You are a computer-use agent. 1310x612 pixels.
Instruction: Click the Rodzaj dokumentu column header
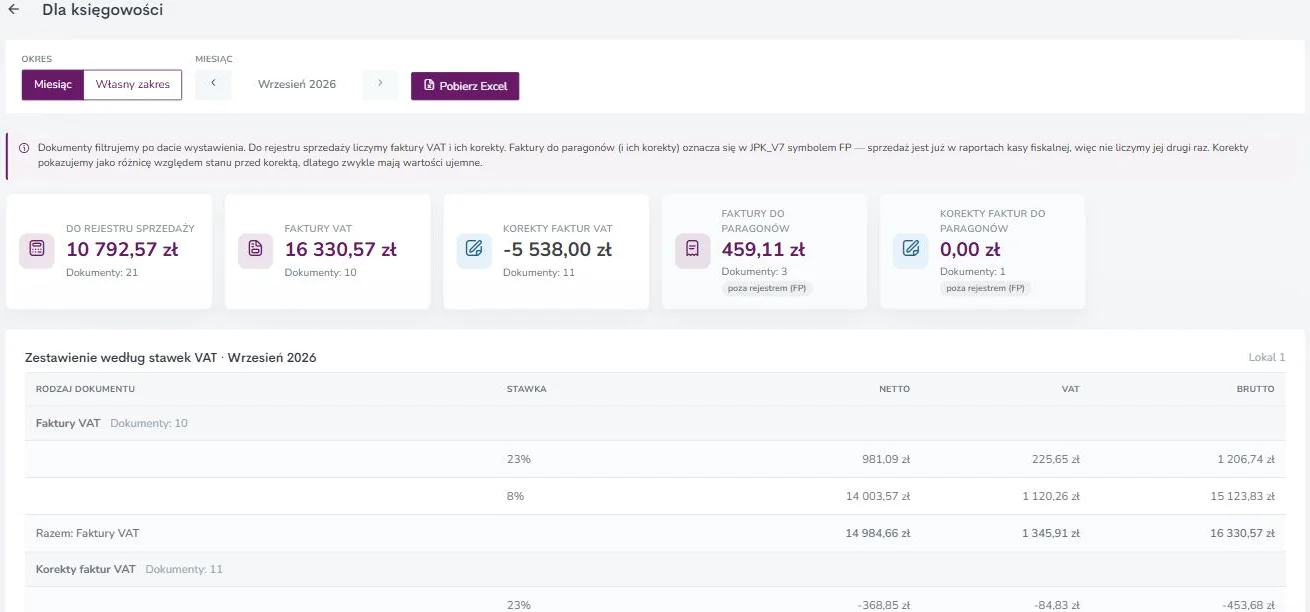tap(85, 389)
